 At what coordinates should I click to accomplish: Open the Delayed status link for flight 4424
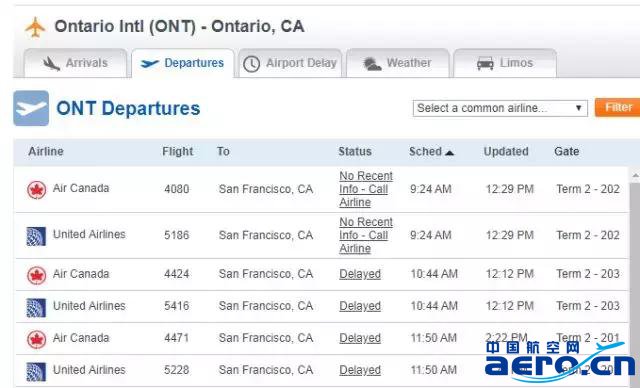360,274
